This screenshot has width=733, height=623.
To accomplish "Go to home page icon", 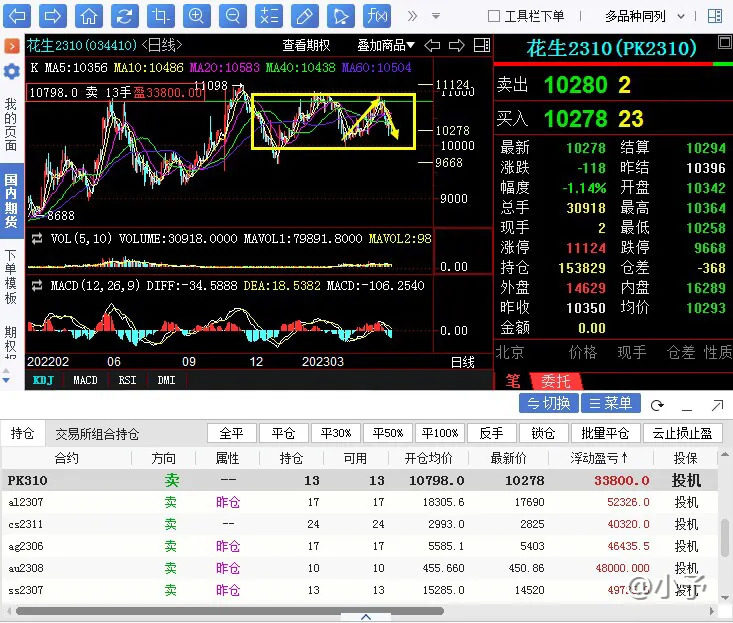I will click(x=88, y=16).
